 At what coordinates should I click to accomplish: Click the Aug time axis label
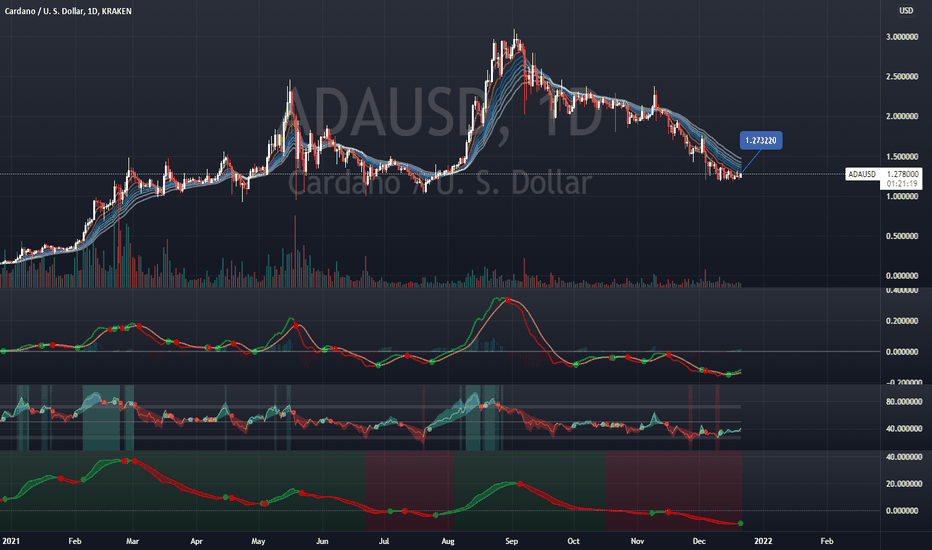click(448, 541)
